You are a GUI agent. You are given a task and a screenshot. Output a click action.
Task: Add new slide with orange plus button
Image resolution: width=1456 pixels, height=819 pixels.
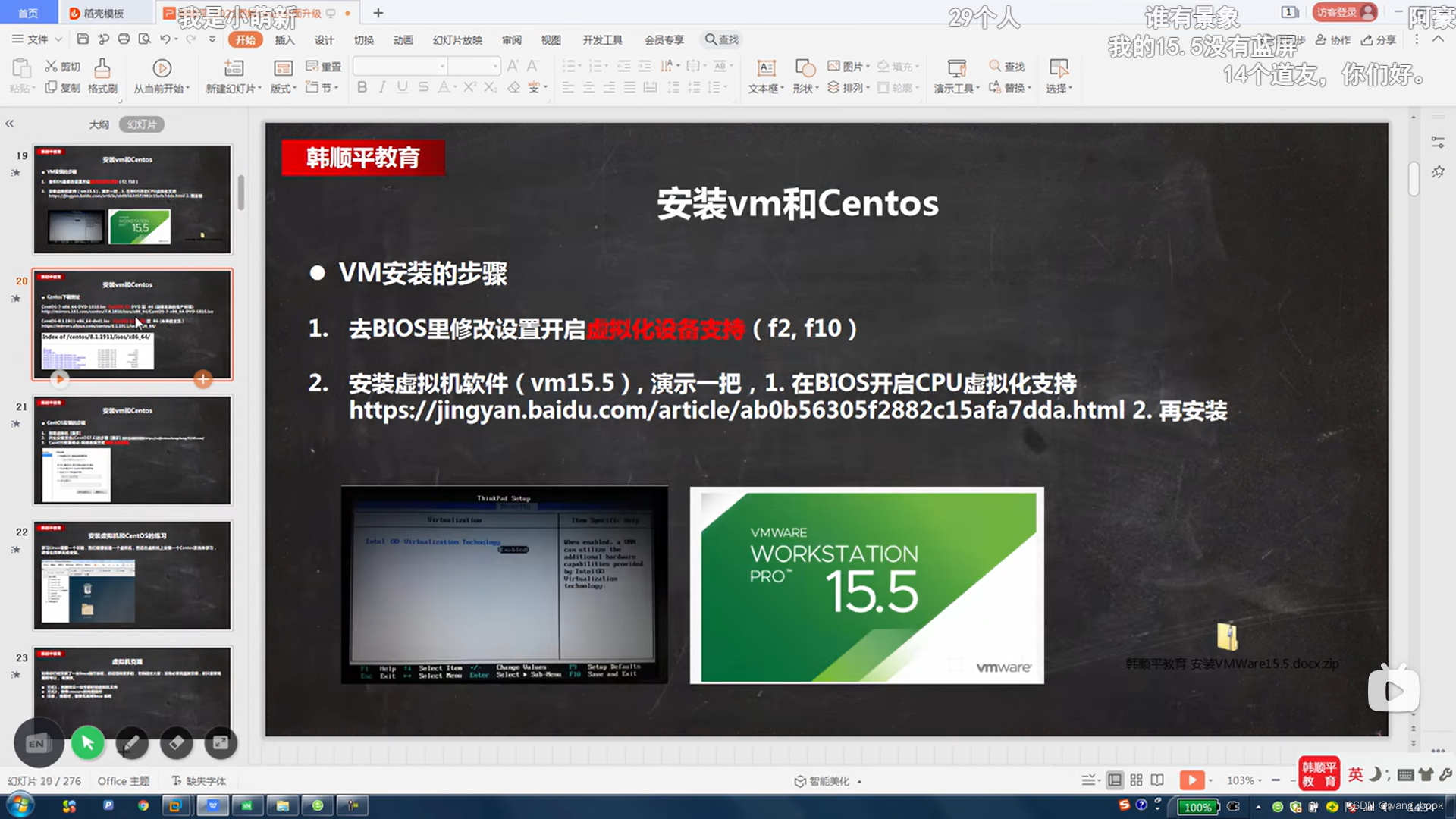pyautogui.click(x=202, y=379)
